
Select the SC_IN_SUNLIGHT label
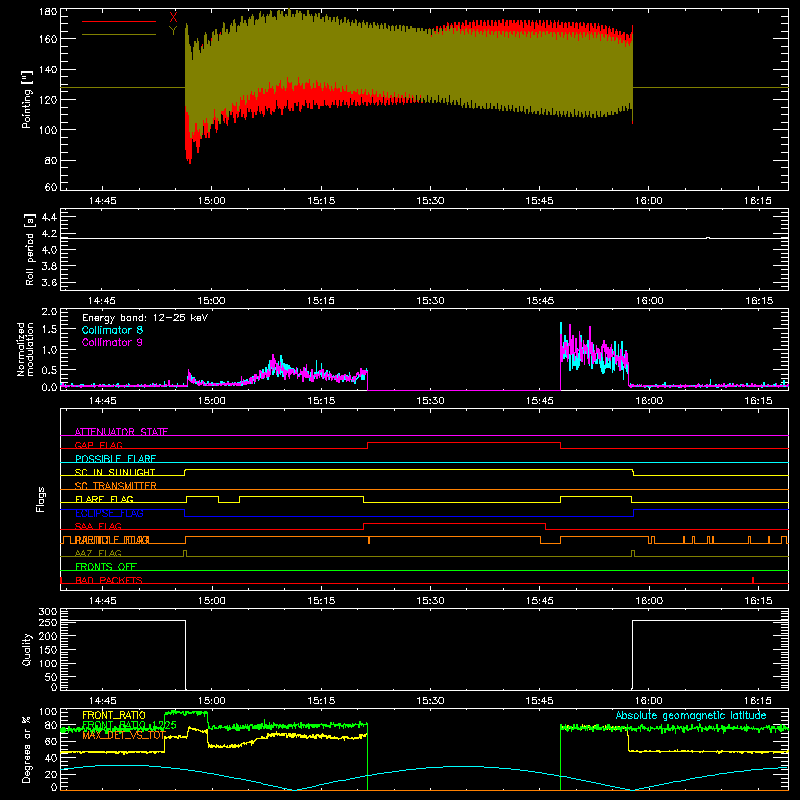(115, 472)
